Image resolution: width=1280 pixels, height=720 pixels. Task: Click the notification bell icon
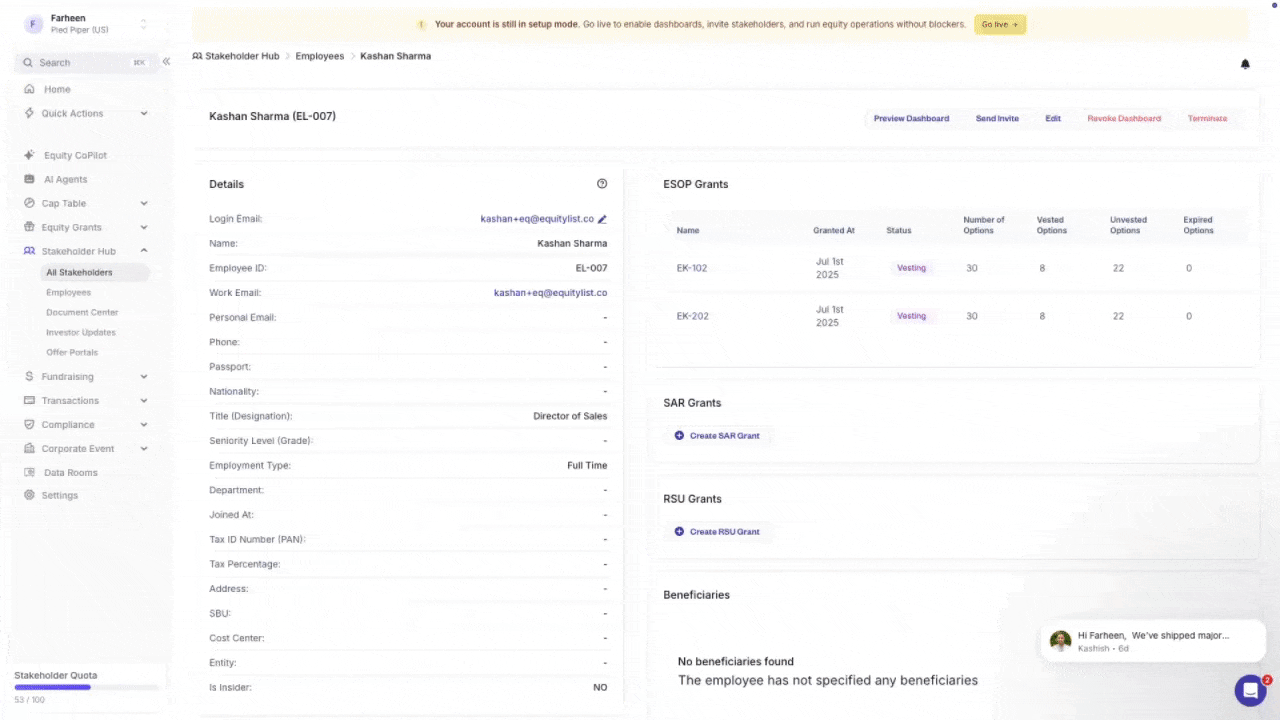pyautogui.click(x=1245, y=64)
